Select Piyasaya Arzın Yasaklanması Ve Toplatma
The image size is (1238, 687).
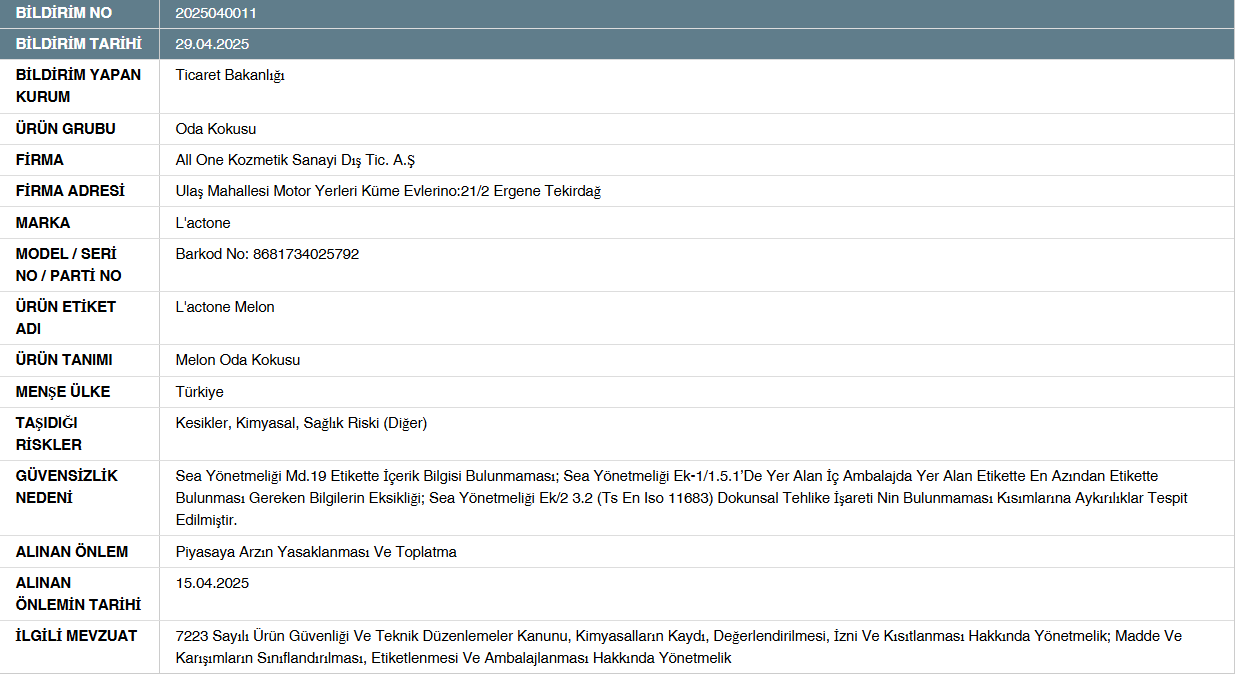(316, 552)
